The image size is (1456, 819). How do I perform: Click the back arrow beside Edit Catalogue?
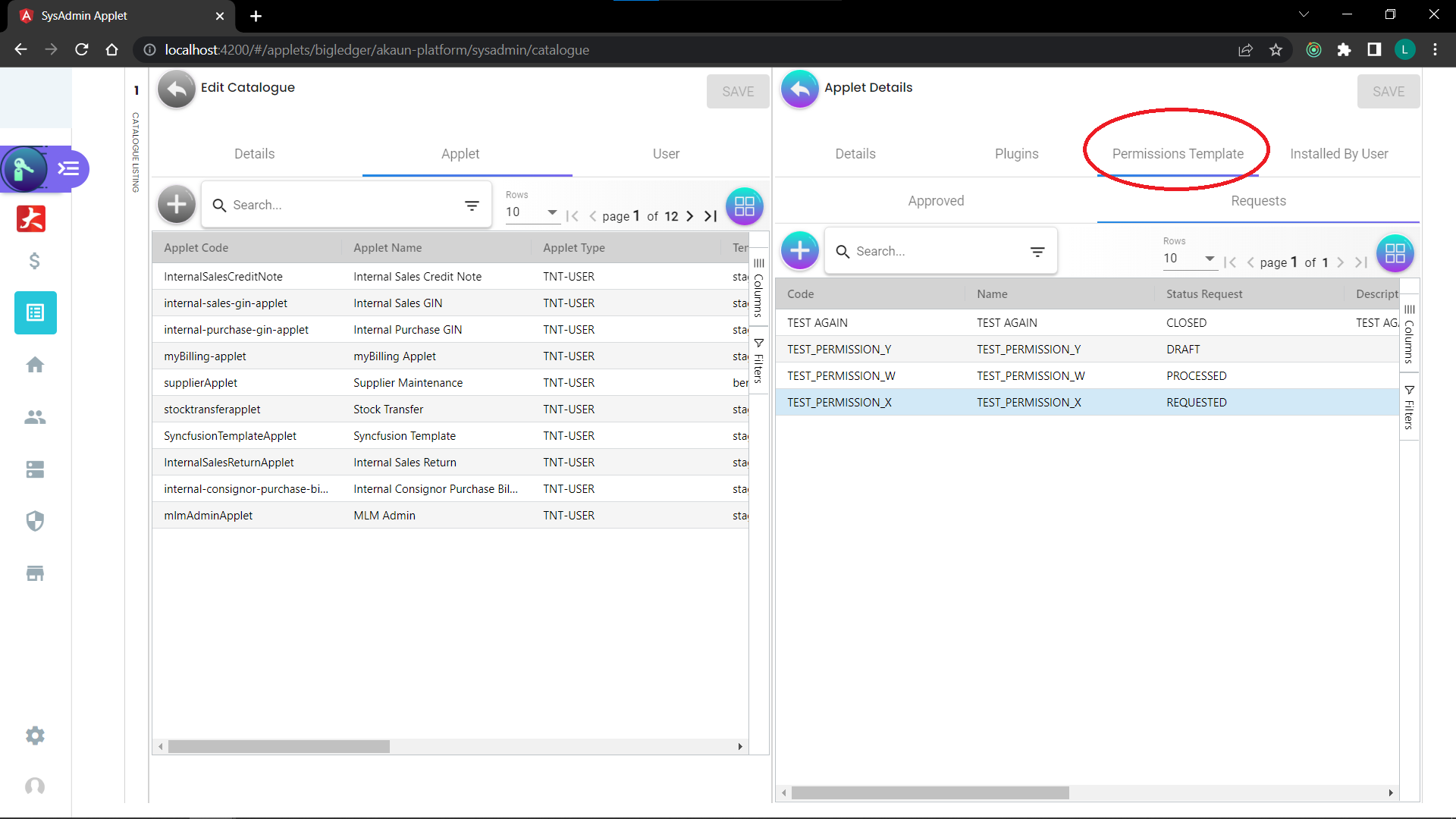pyautogui.click(x=176, y=89)
